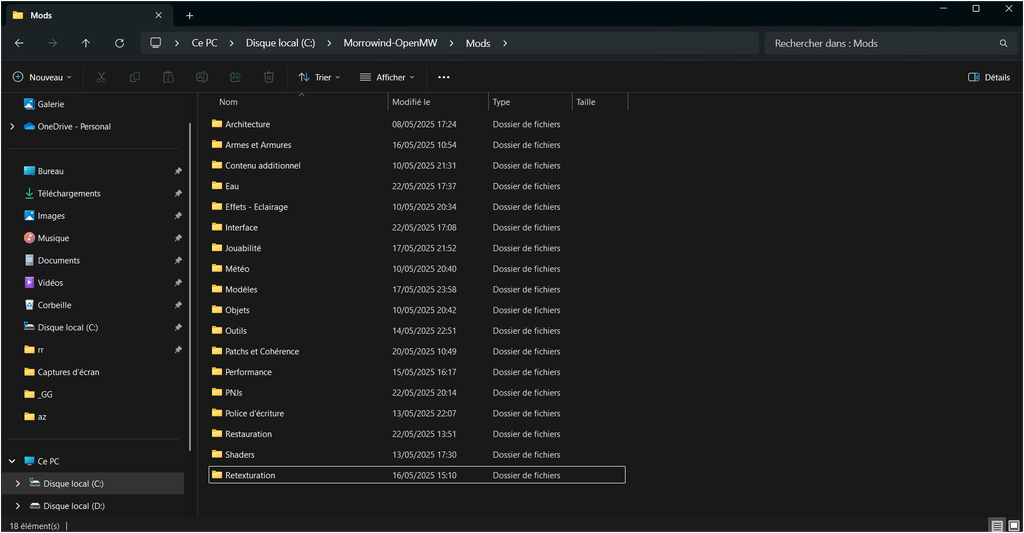The height and width of the screenshot is (533, 1024).
Task: Click Disque local (C:) breadcrumb segment
Action: coord(280,43)
